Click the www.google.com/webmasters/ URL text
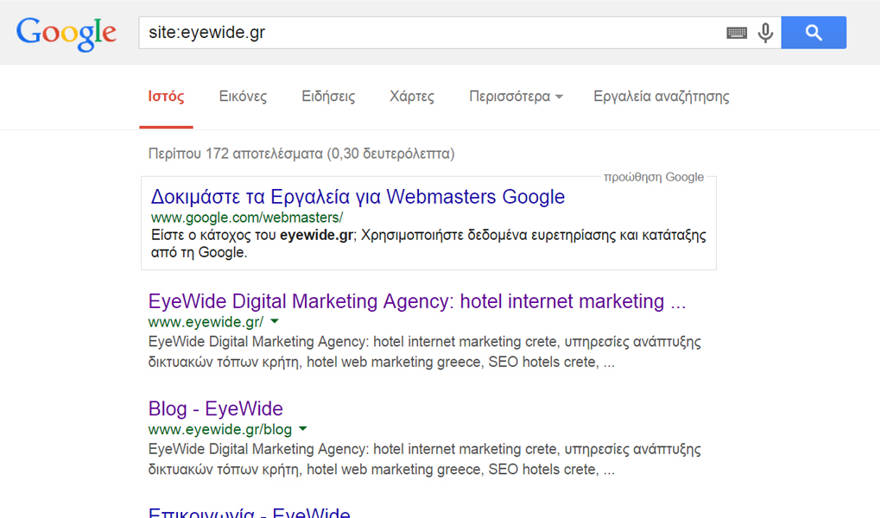 [247, 217]
